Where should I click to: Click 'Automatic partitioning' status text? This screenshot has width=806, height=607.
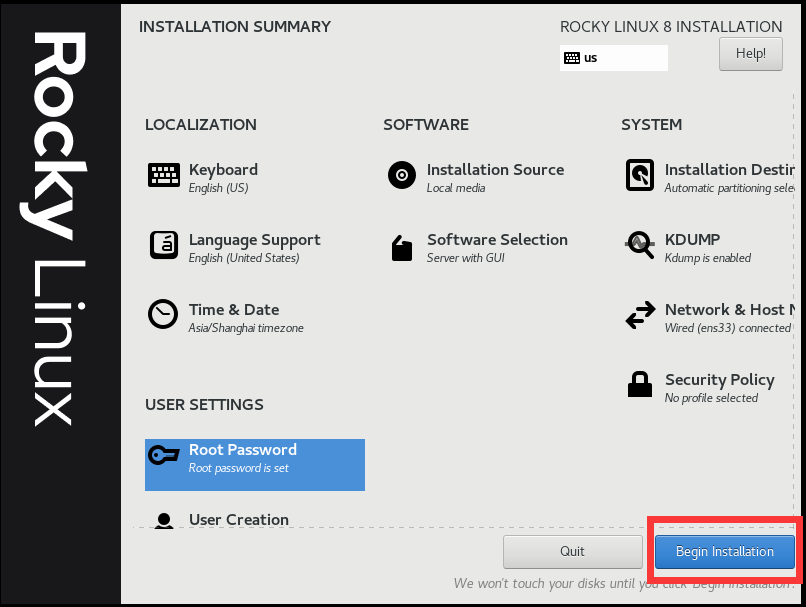pos(729,188)
